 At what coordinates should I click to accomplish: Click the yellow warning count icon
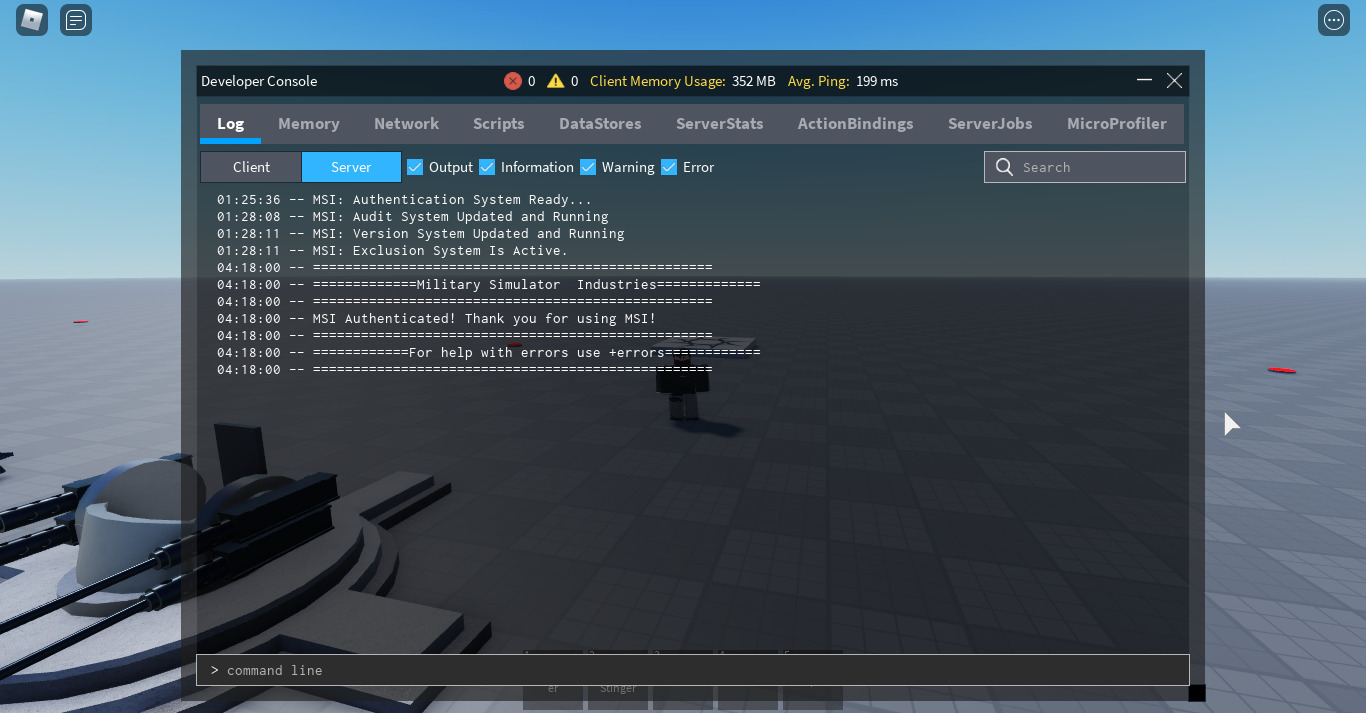[556, 81]
